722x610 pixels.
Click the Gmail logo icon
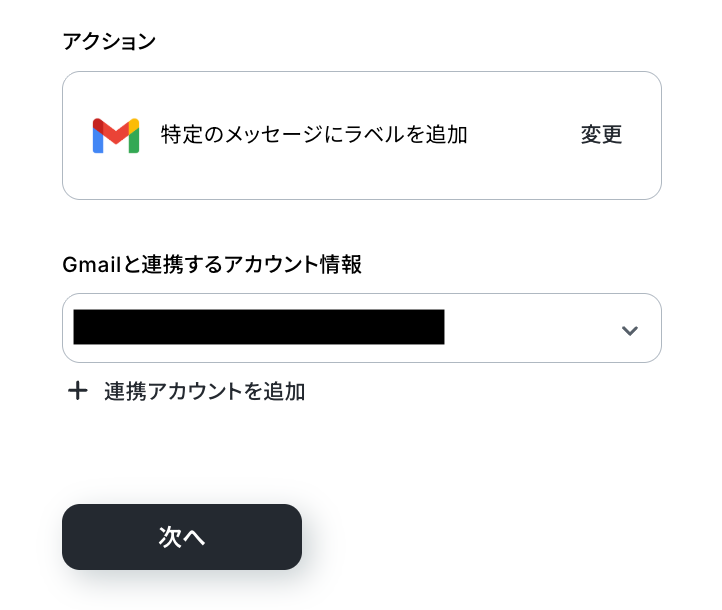tap(115, 135)
